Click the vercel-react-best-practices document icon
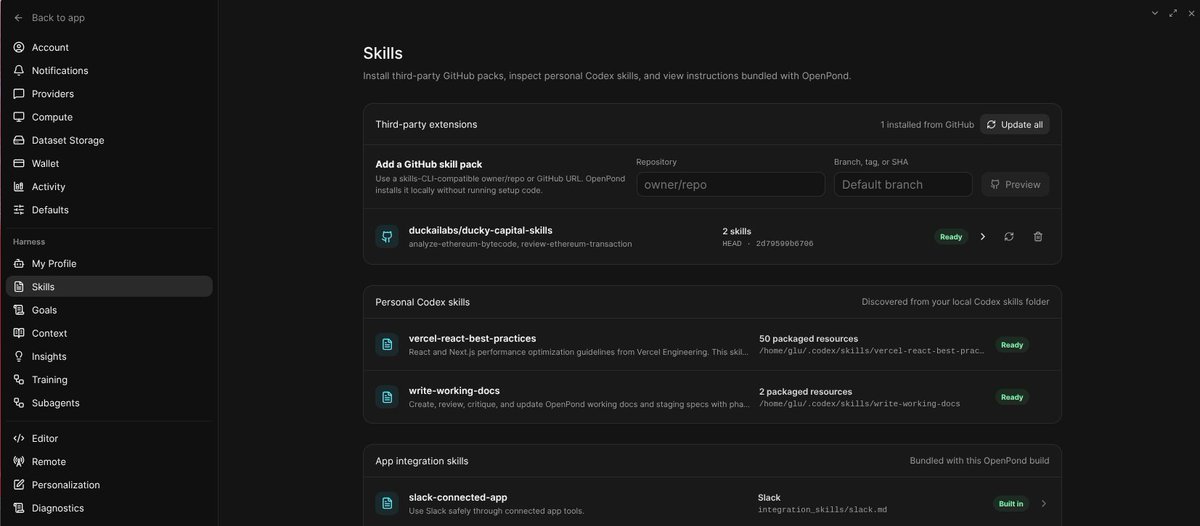Viewport: 1200px width, 526px height. (x=387, y=345)
